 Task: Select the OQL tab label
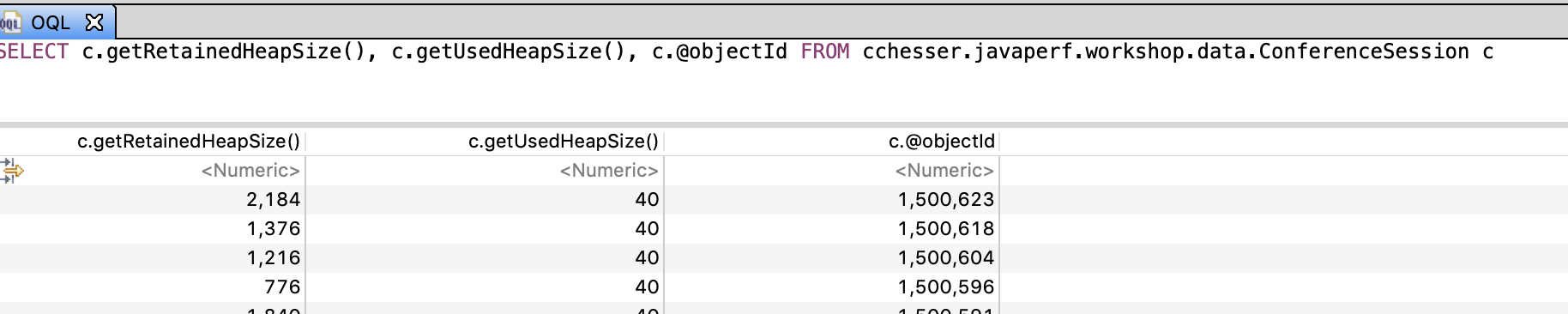(x=51, y=22)
